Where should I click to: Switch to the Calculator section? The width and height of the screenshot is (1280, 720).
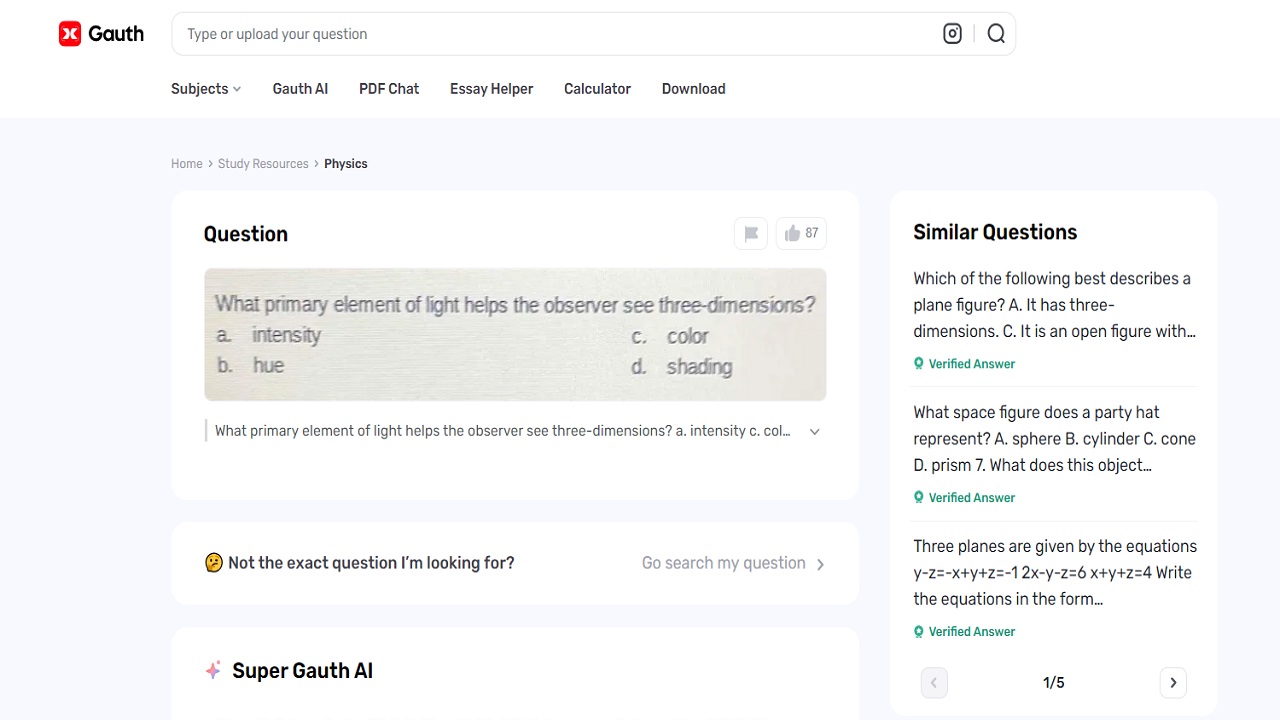click(x=597, y=88)
